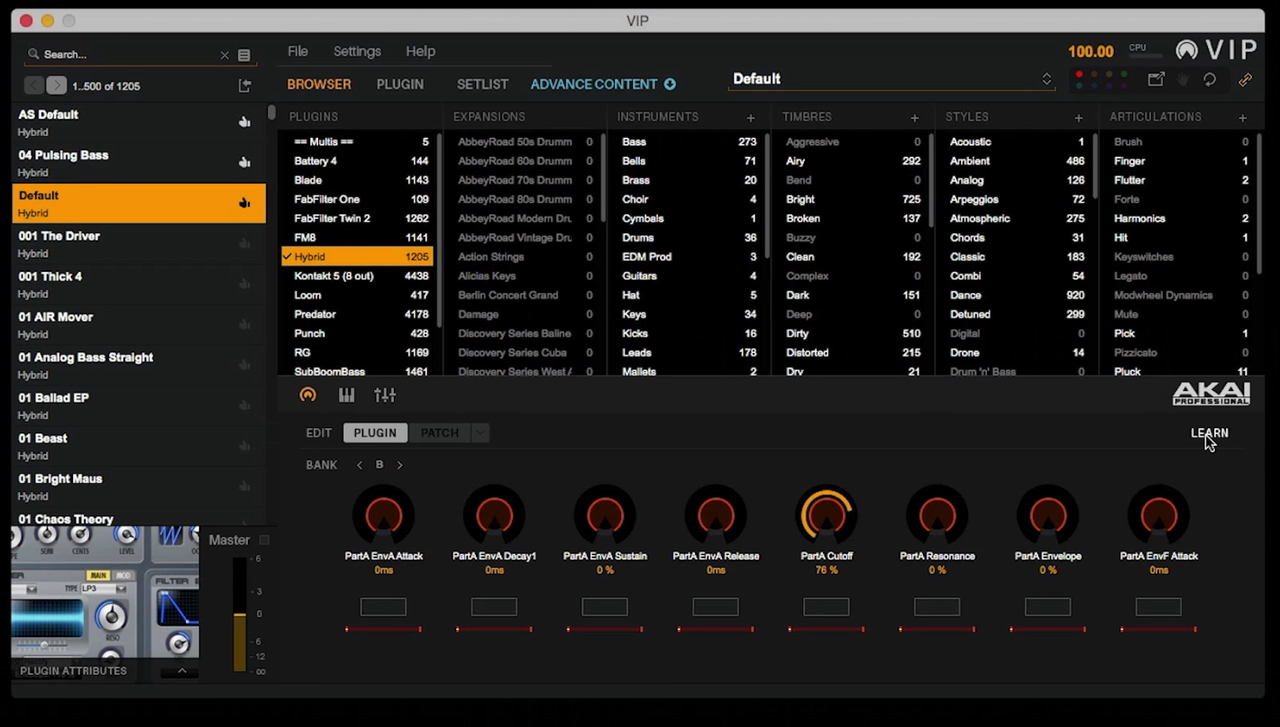Image resolution: width=1280 pixels, height=727 pixels.
Task: Select PLUGIN edit mode button
Action: [x=375, y=433]
